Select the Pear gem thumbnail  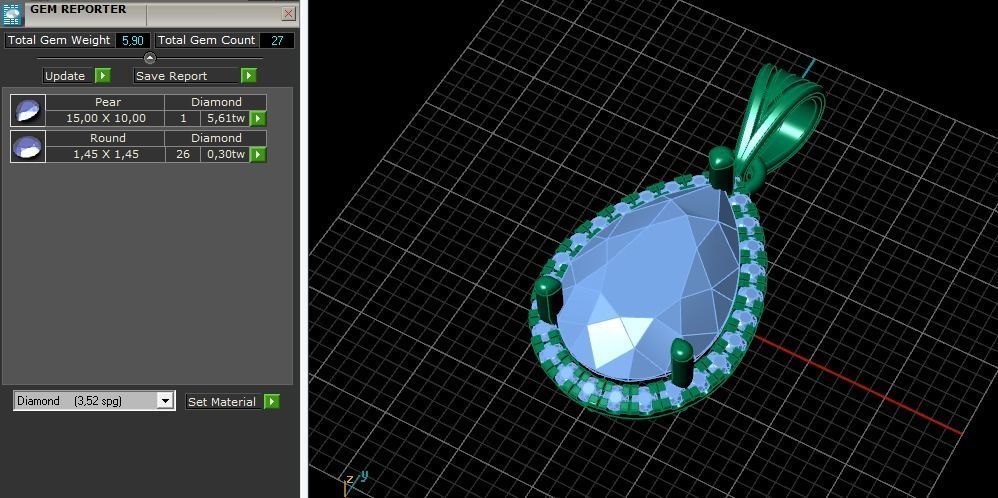[x=28, y=111]
